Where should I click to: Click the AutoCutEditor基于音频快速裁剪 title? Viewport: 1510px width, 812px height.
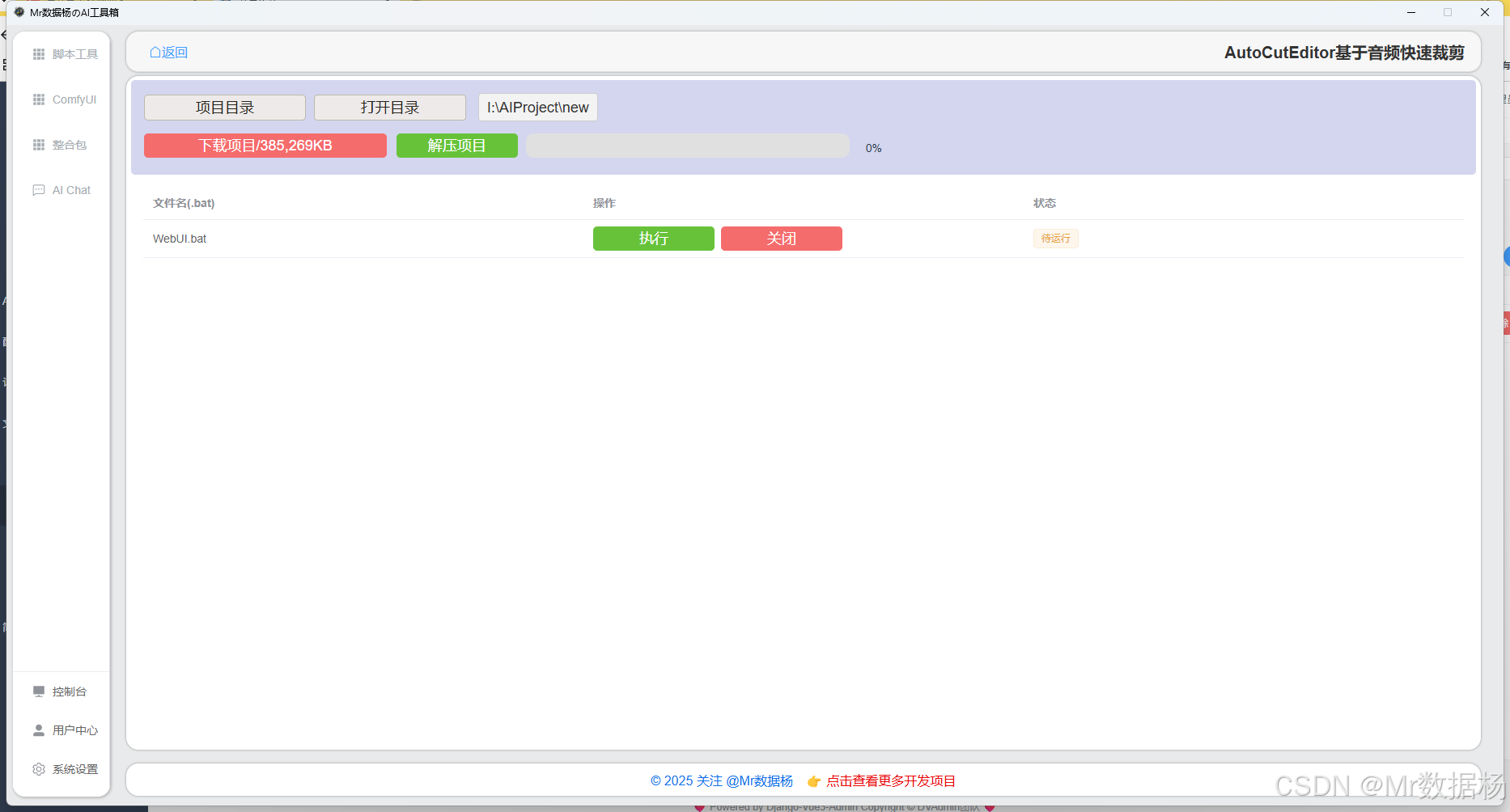pos(1344,53)
